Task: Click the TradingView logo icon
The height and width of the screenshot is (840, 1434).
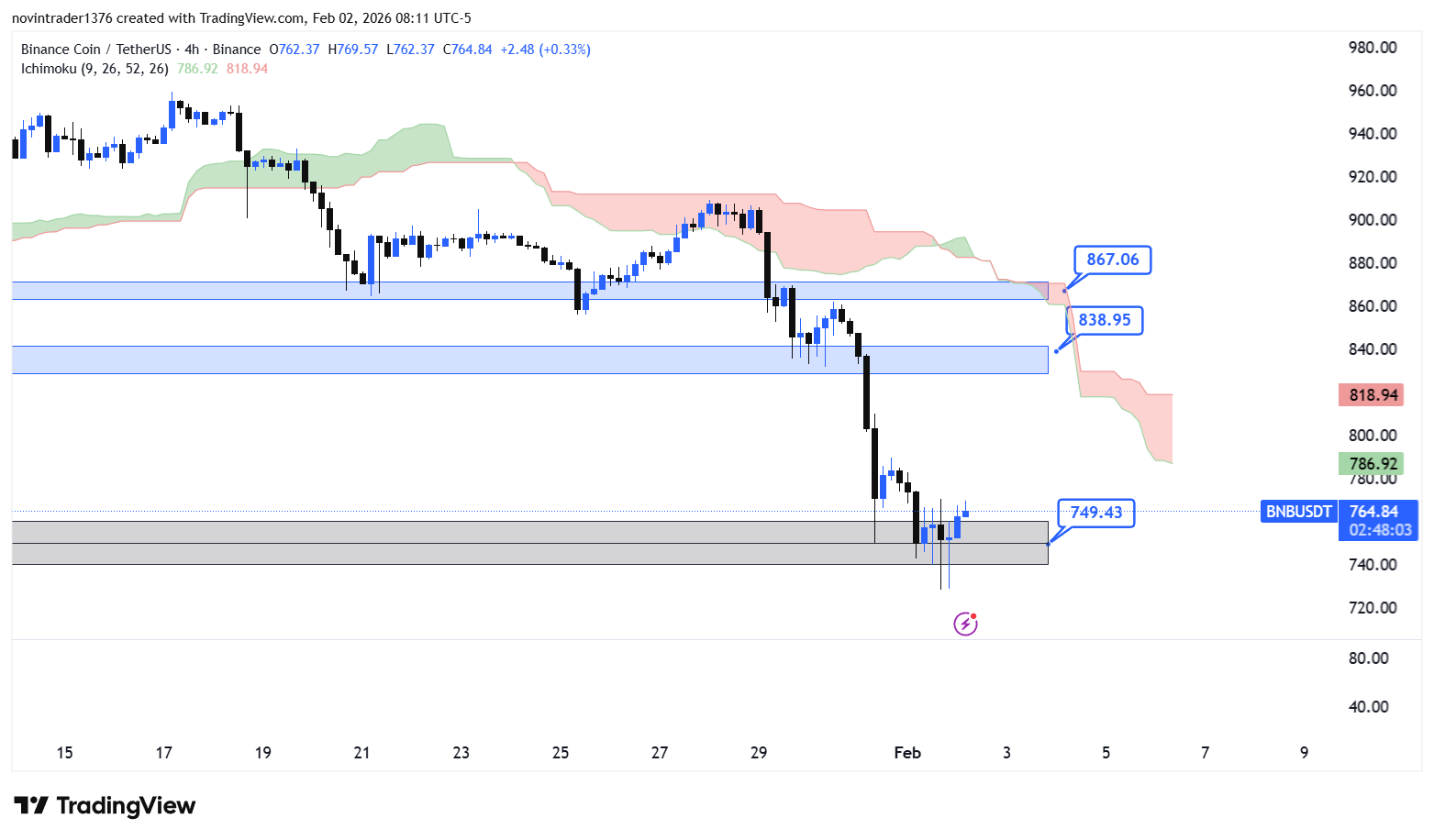Action: [x=31, y=806]
